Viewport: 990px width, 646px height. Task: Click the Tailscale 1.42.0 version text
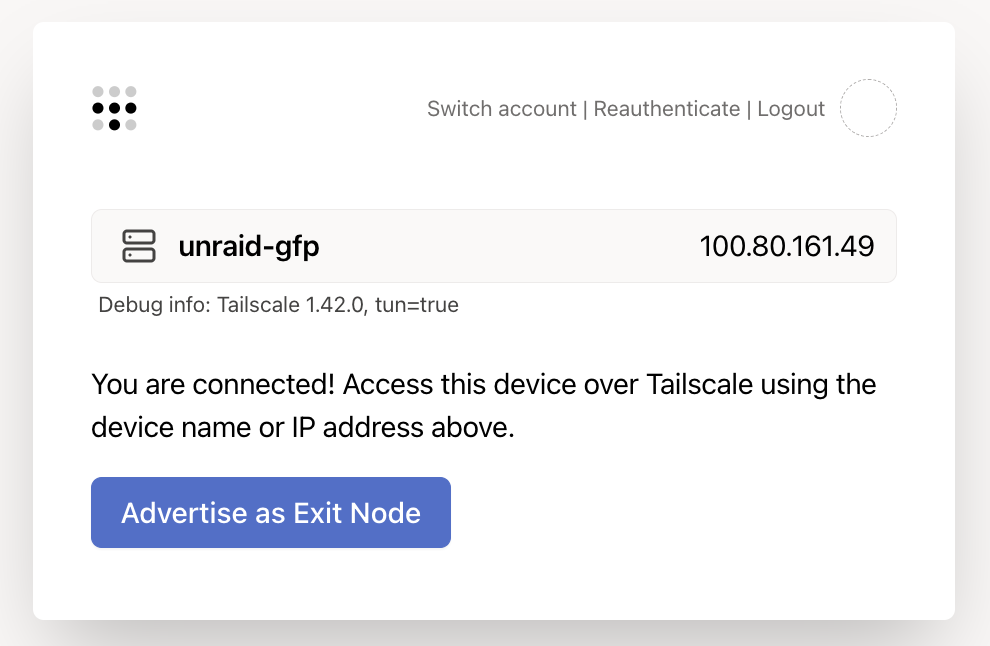292,304
